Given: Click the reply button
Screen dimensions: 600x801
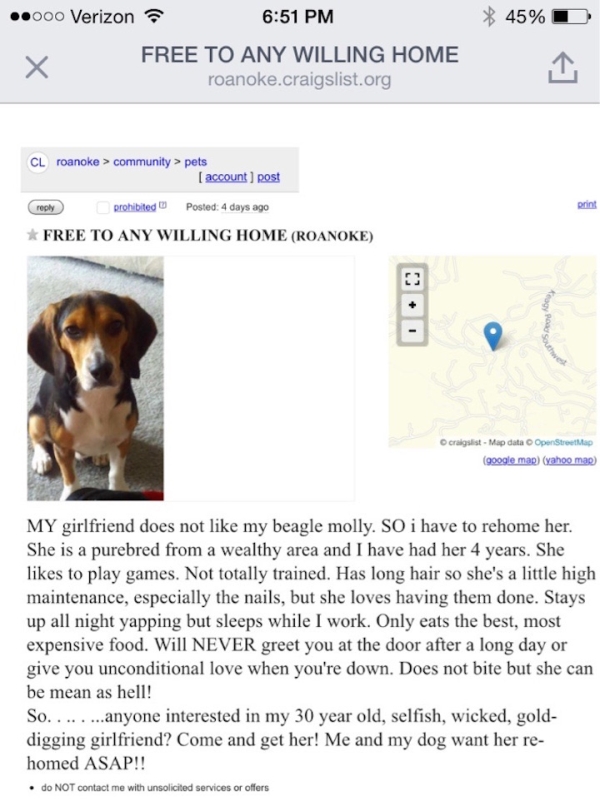Looking at the screenshot, I should [46, 207].
